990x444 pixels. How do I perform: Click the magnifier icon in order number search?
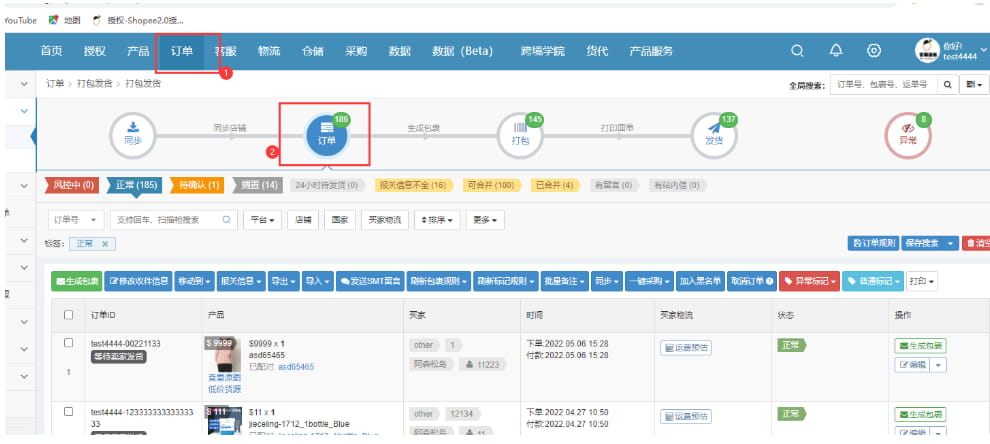[x=227, y=220]
